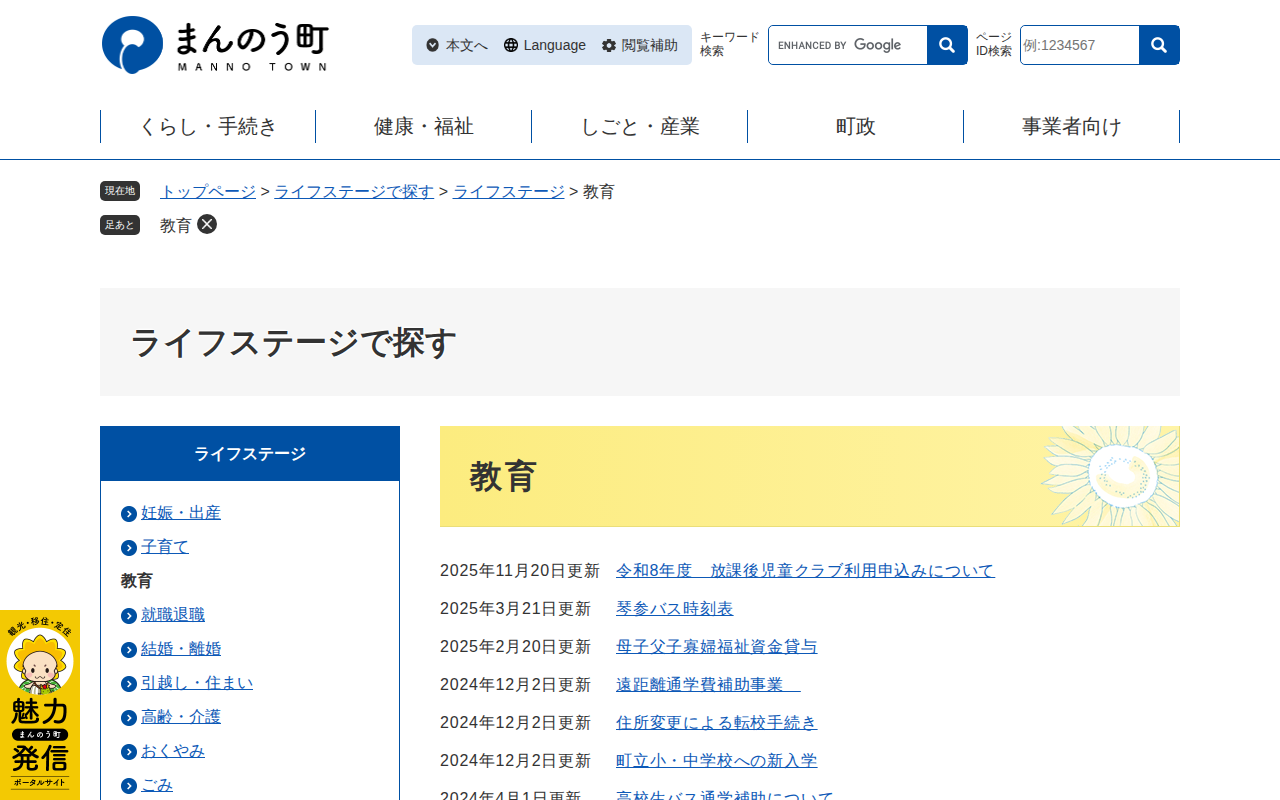
Task: Select 妊娠・出産 in the sidebar
Action: click(181, 513)
